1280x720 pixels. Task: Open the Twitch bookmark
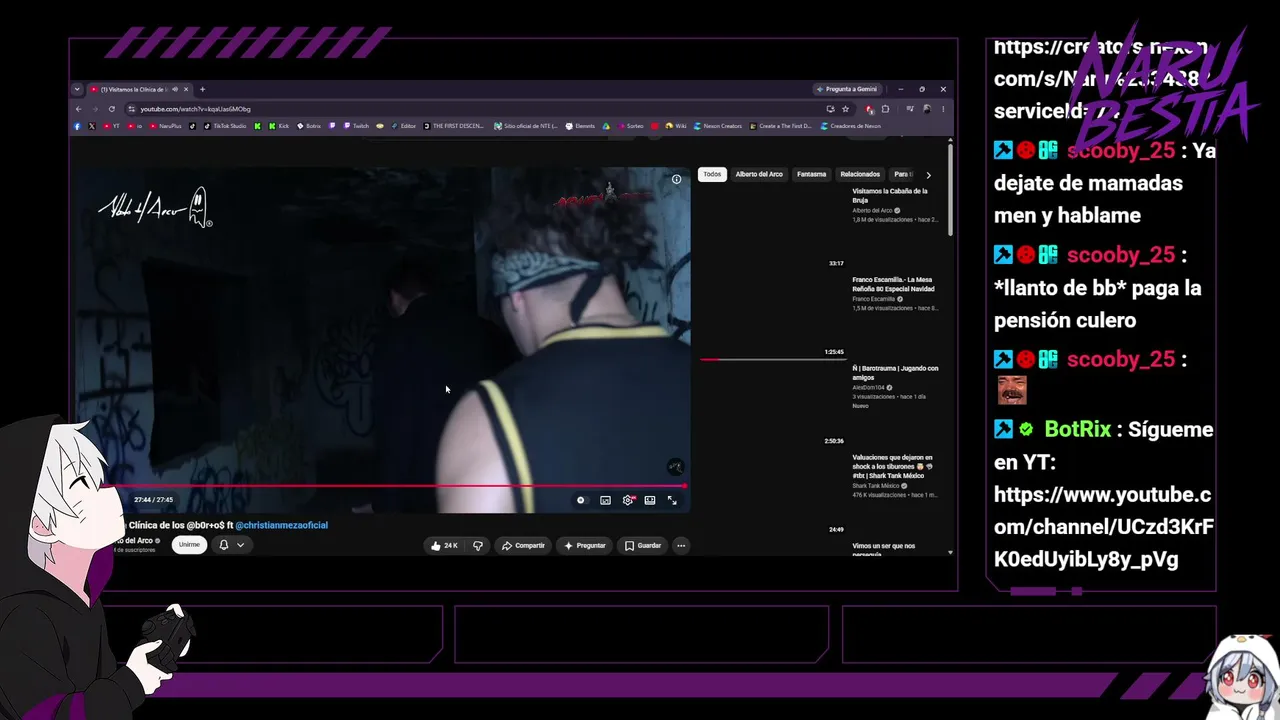click(356, 126)
